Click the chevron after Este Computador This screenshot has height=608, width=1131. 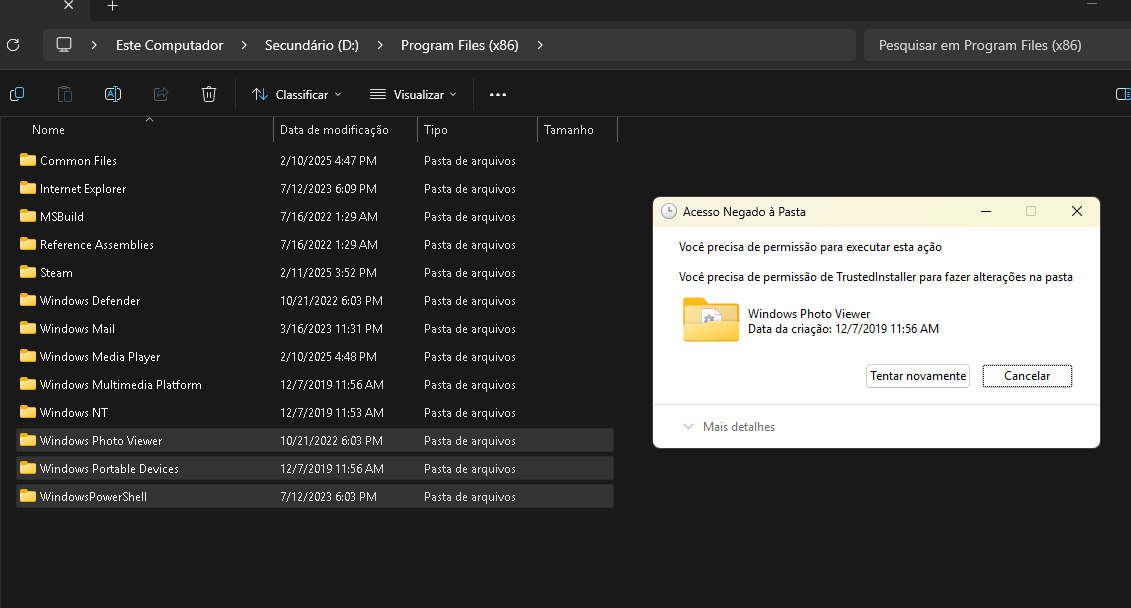click(x=244, y=45)
